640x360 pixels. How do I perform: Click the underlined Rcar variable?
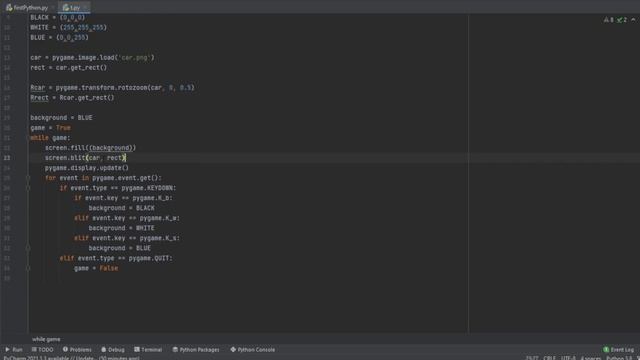coord(38,88)
